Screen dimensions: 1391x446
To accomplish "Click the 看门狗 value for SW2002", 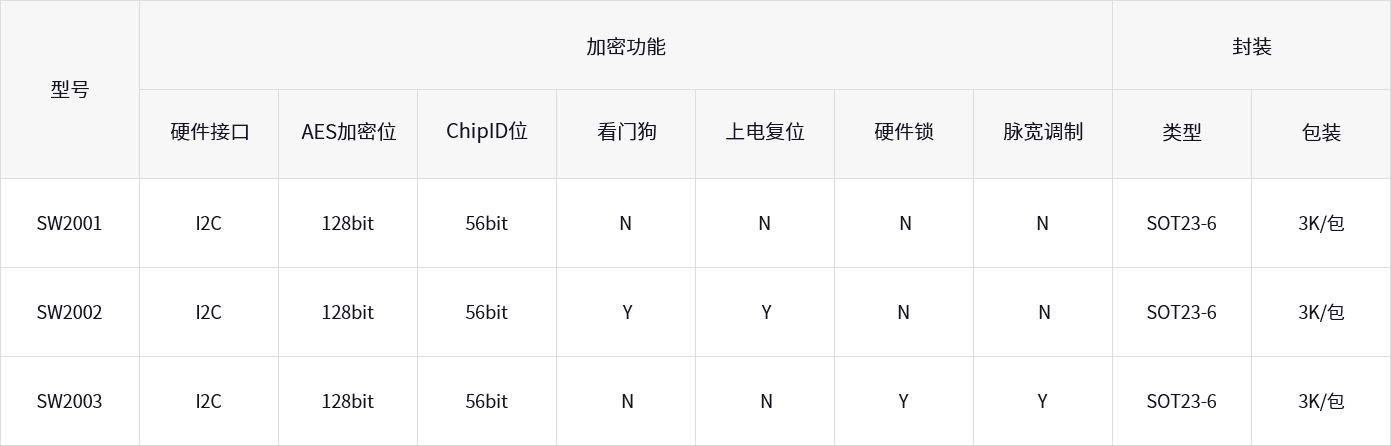I will pyautogui.click(x=627, y=312).
